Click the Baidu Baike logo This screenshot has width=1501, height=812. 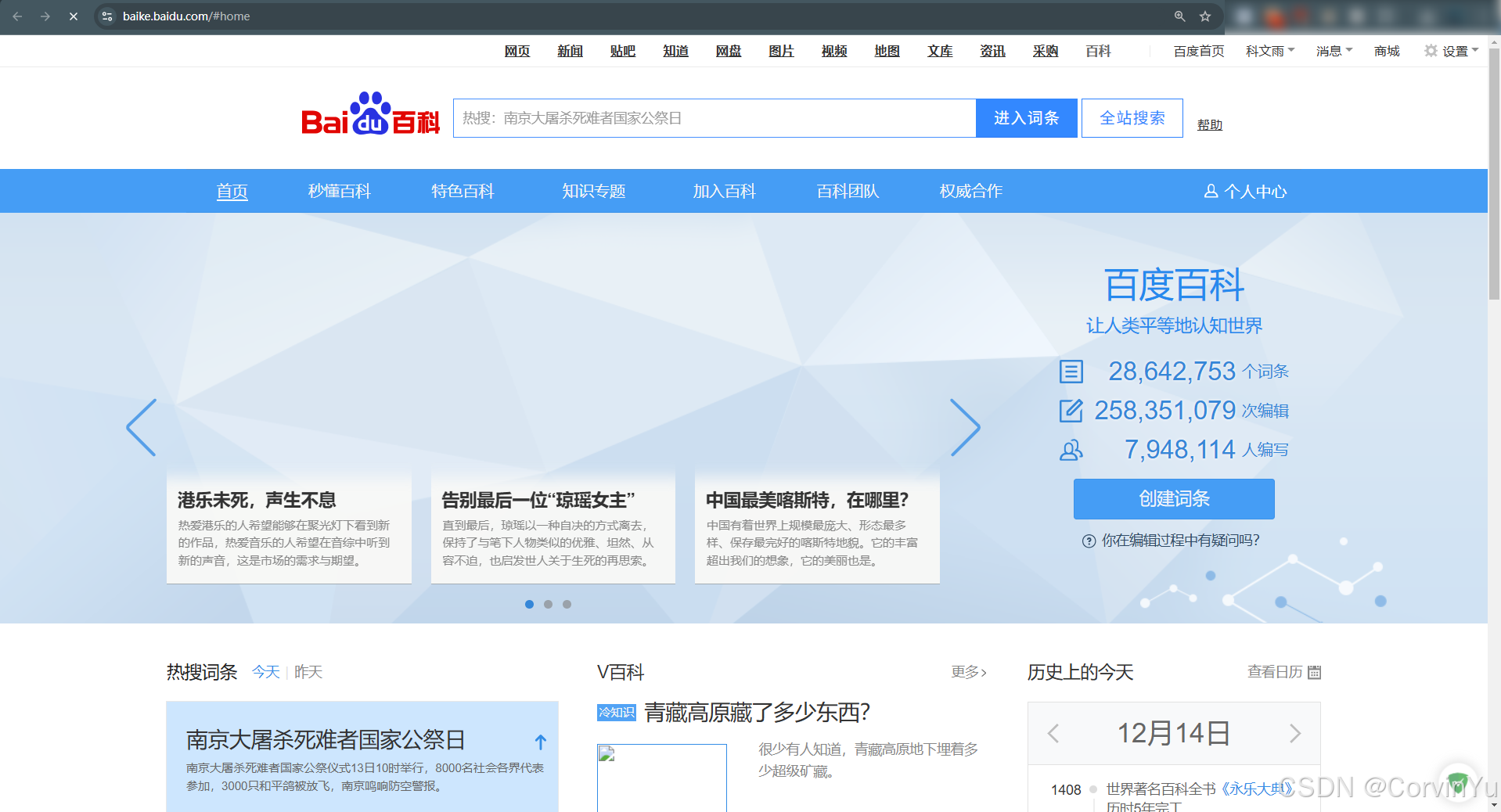[371, 114]
